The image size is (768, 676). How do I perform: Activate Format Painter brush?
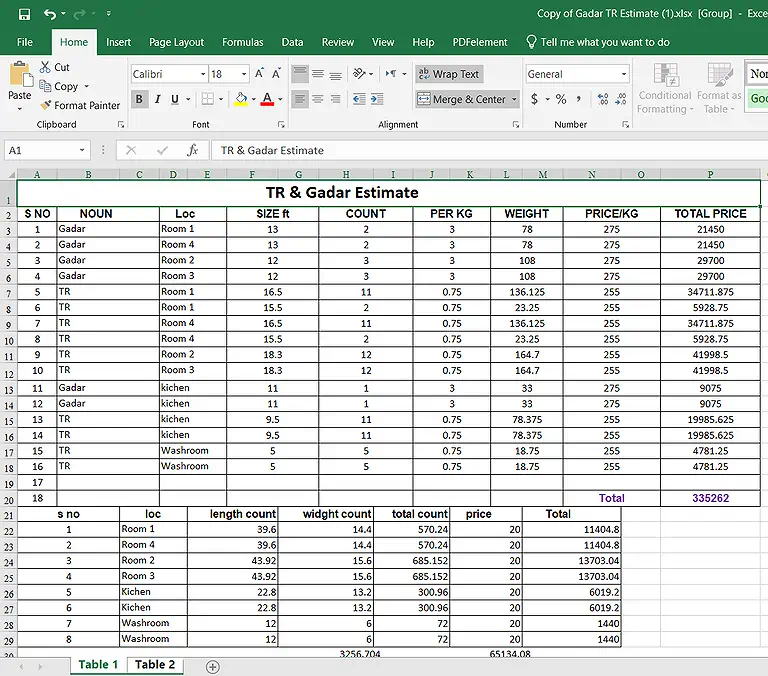(80, 105)
